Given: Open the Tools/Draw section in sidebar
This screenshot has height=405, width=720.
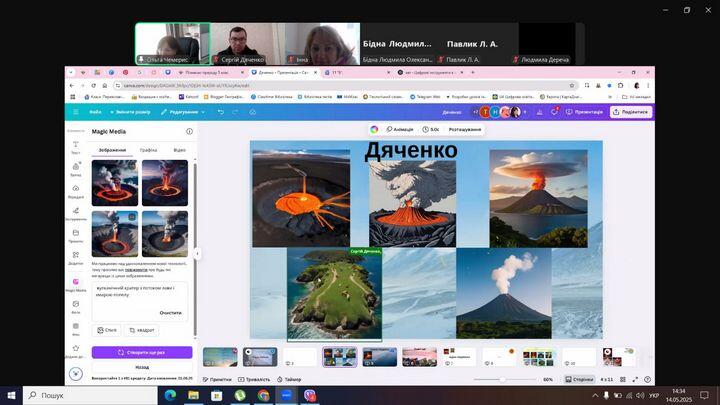Looking at the screenshot, I should pos(76,213).
